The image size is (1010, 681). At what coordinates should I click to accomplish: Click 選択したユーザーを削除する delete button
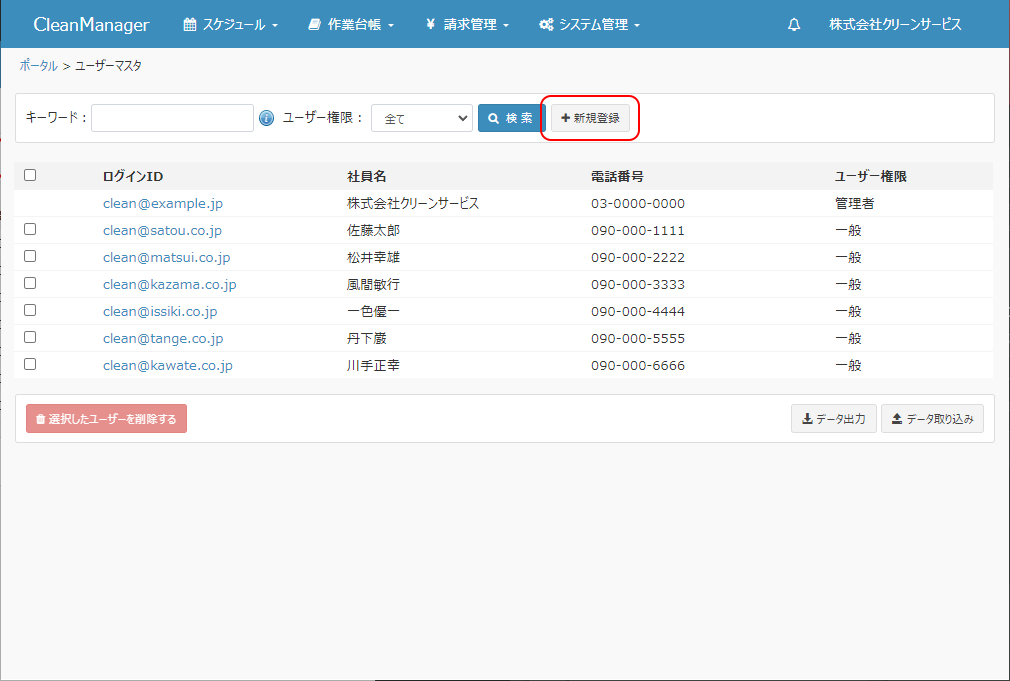pyautogui.click(x=106, y=419)
